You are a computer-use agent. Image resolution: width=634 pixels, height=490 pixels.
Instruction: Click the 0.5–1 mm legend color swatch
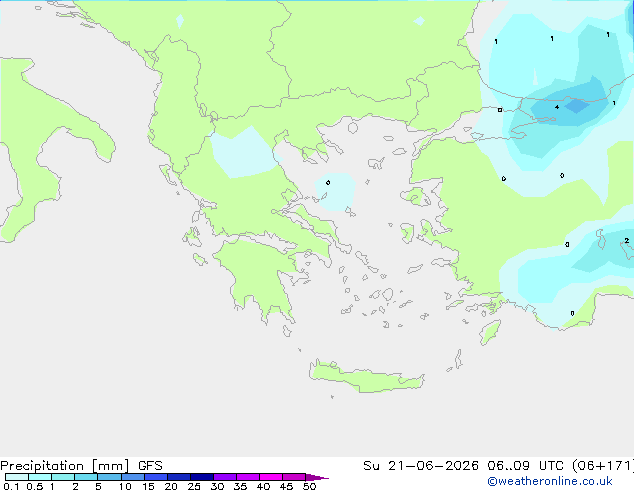tap(40, 477)
